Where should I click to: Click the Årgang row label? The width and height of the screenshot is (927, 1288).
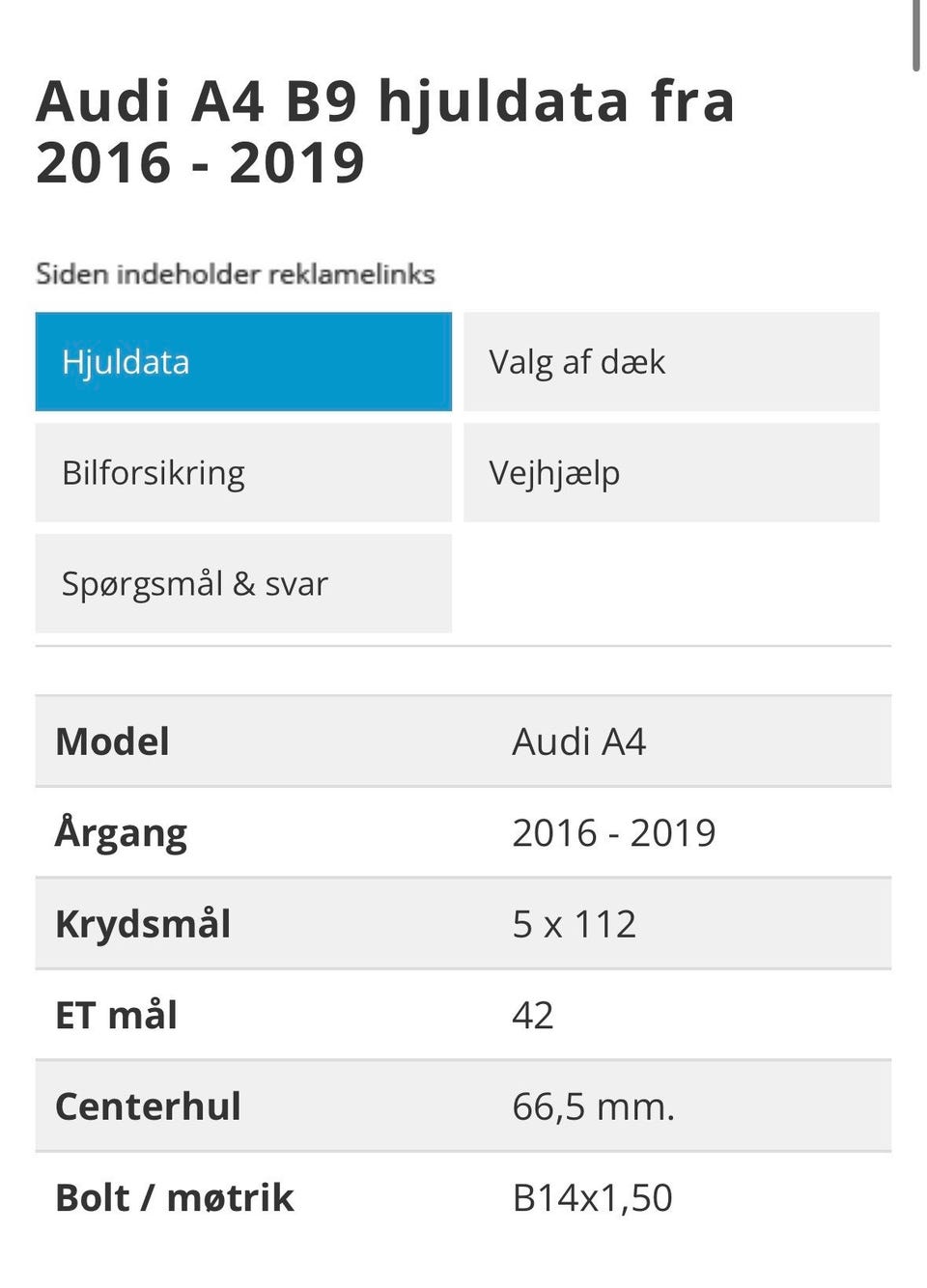point(122,833)
